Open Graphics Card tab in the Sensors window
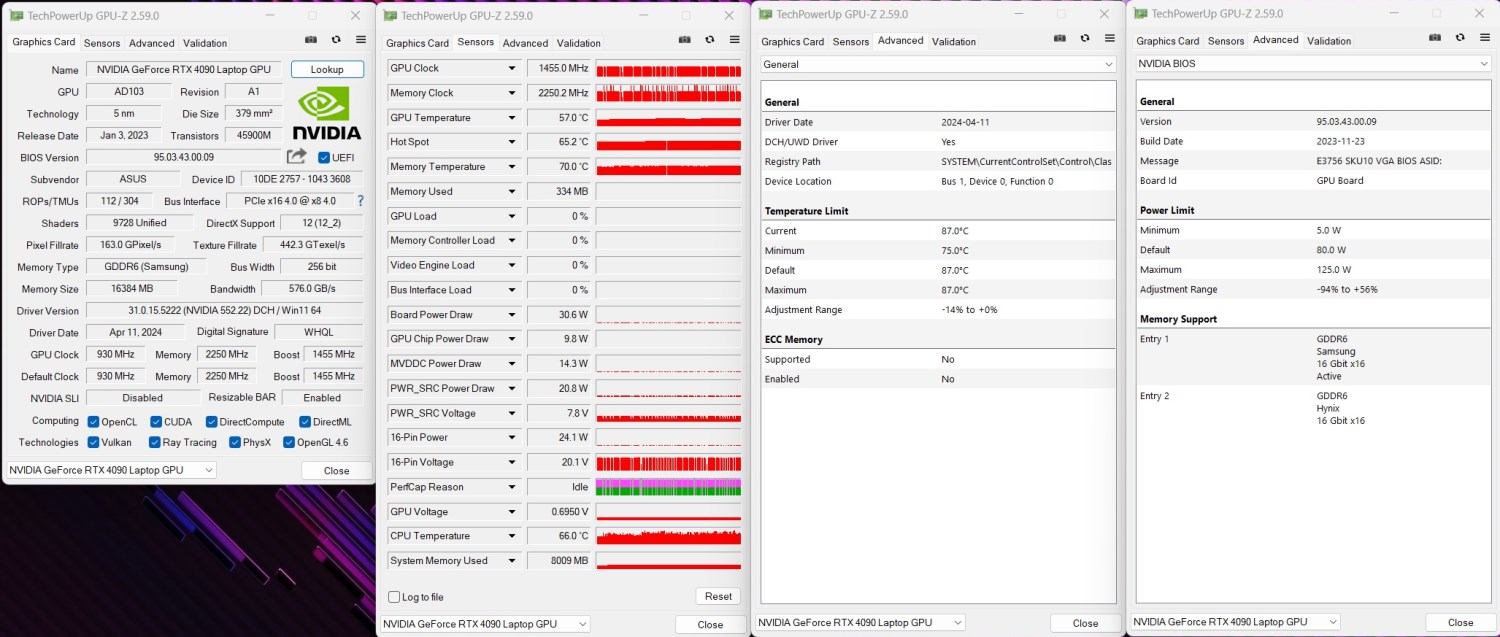Viewport: 1500px width, 637px height. [417, 43]
